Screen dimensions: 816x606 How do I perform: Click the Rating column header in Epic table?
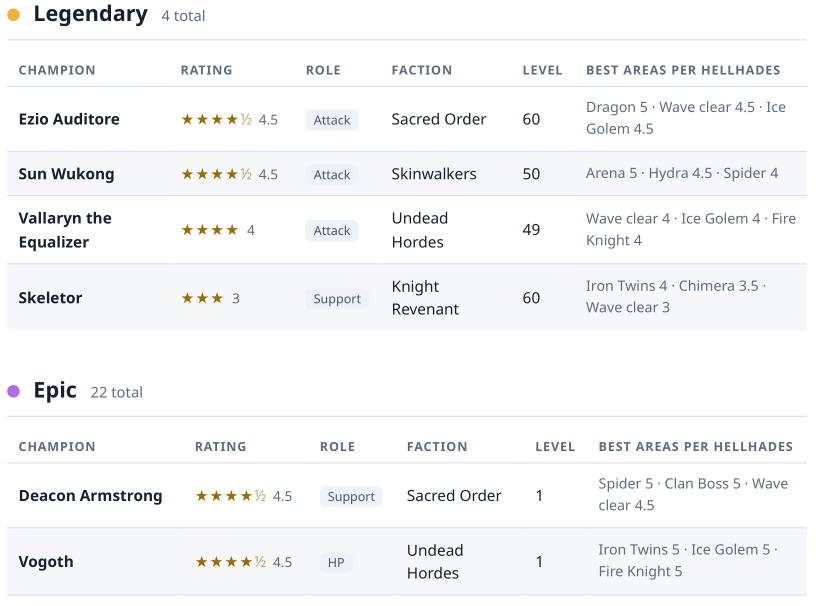point(221,447)
